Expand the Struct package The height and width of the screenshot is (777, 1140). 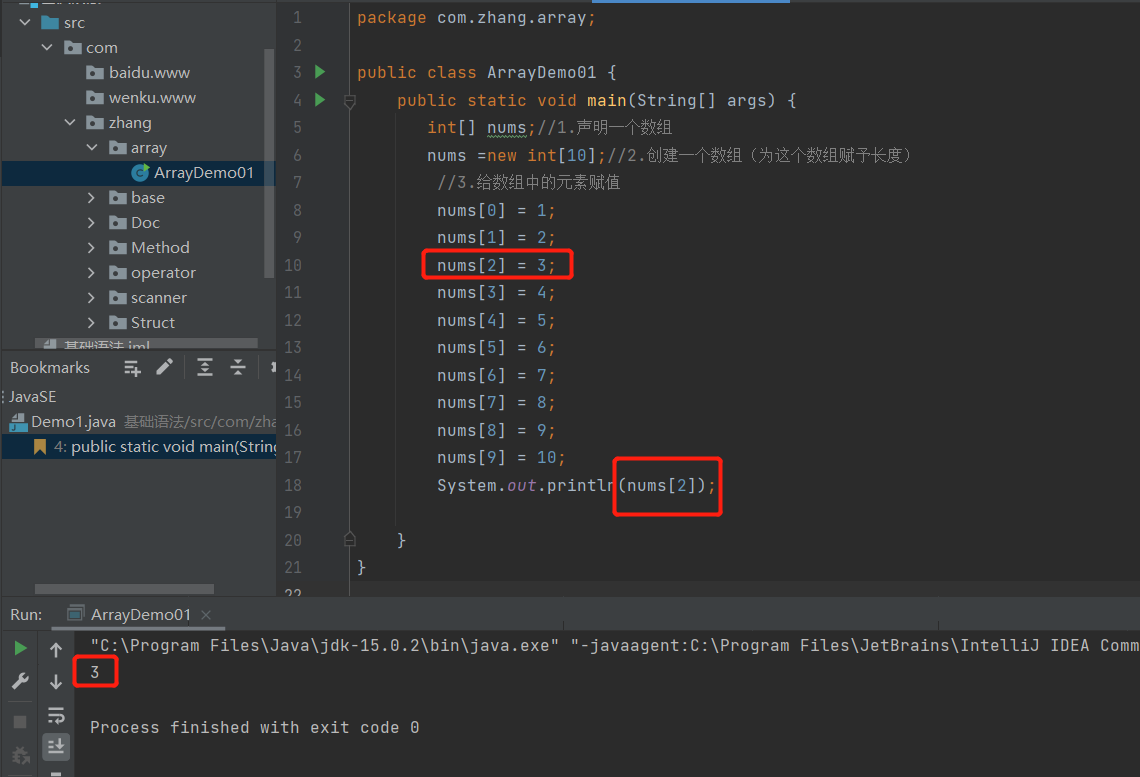(91, 322)
